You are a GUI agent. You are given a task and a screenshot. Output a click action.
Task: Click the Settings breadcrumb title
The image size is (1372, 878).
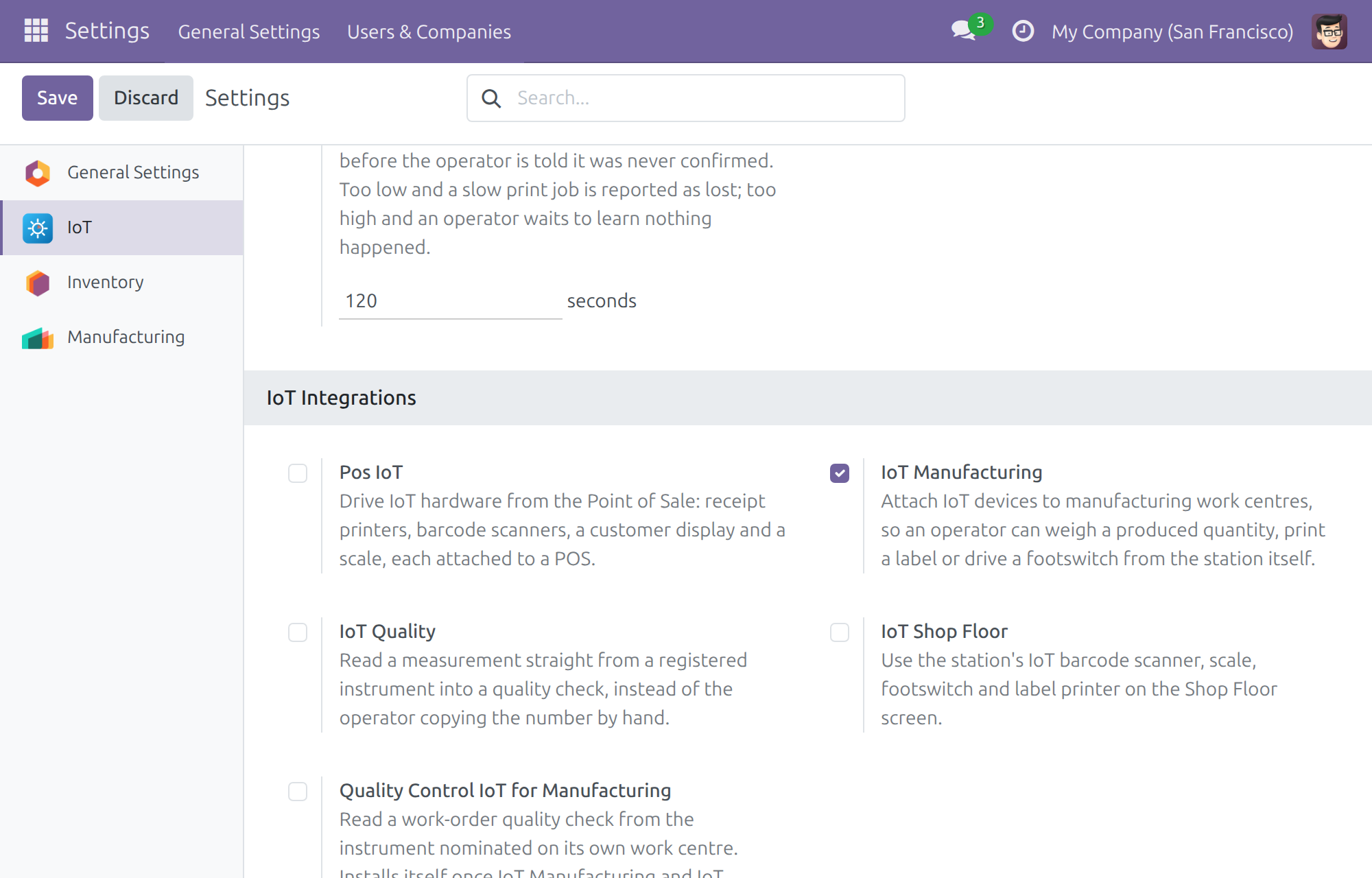(247, 98)
